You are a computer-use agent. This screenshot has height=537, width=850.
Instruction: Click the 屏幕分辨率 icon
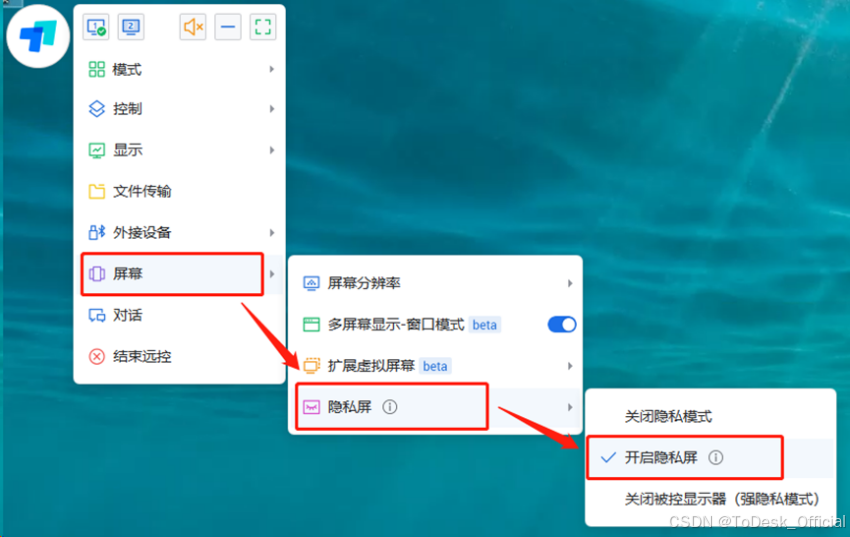(x=311, y=283)
